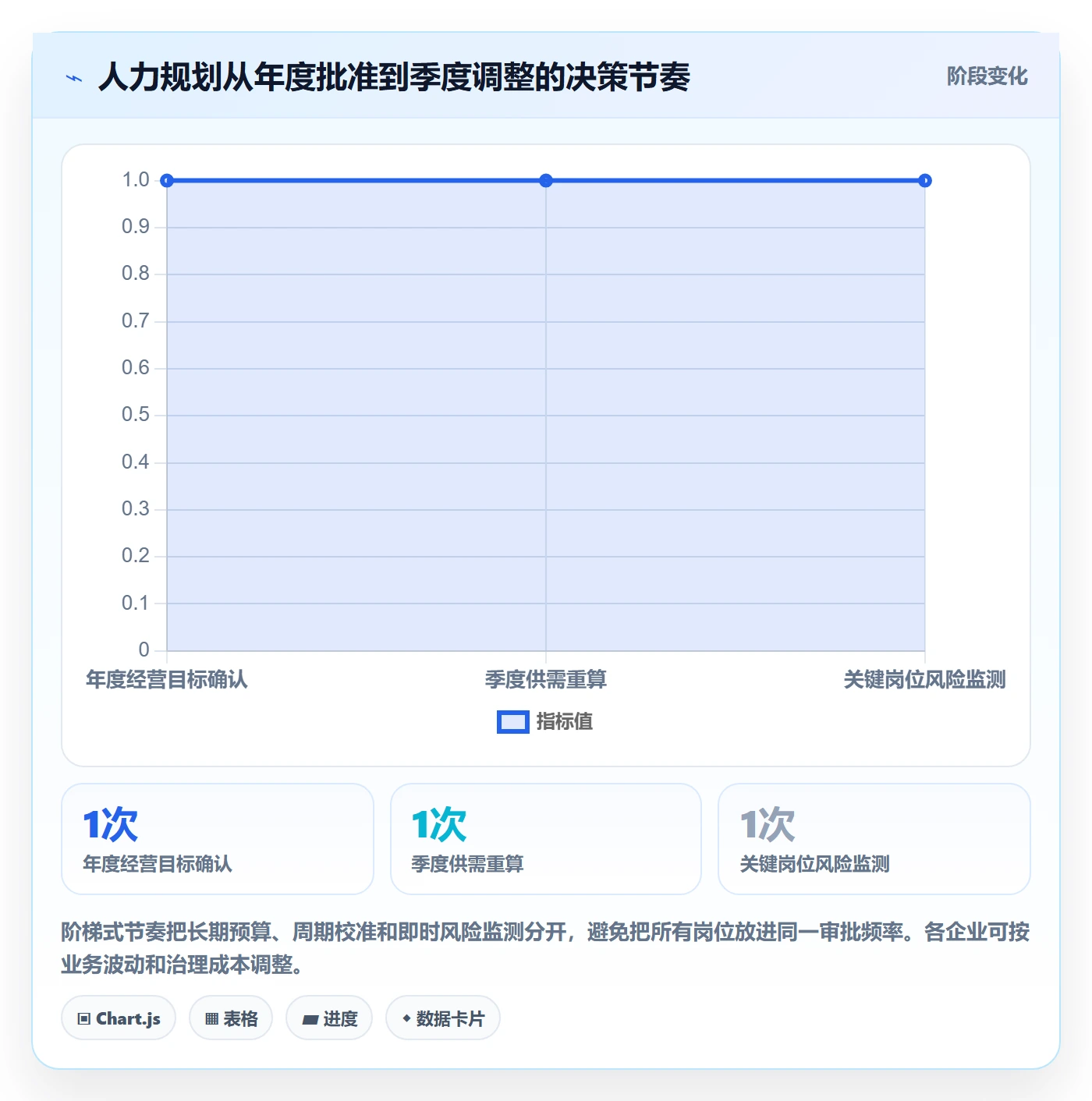Click the 阶段变化 label in the header
1092x1101 pixels.
click(x=987, y=76)
